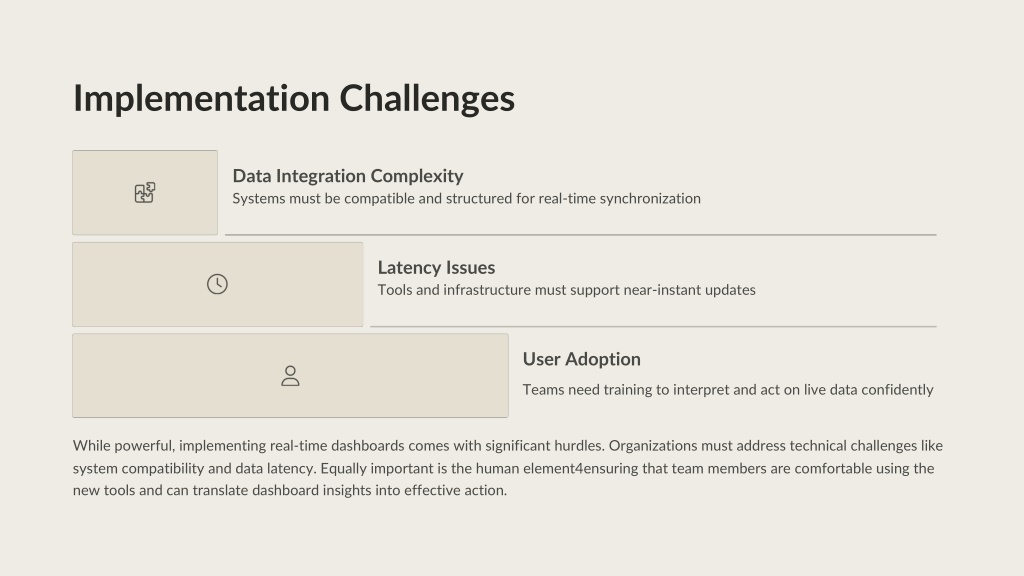Image resolution: width=1024 pixels, height=576 pixels.
Task: Click last paragraph line about effective action
Action: [290, 490]
